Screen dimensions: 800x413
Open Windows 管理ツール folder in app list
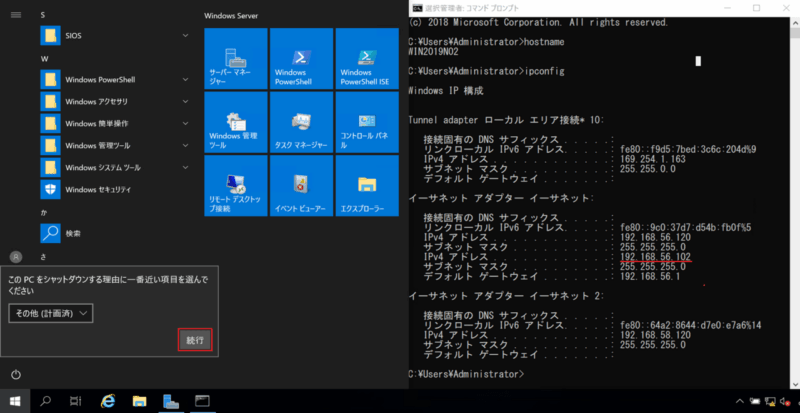115,145
